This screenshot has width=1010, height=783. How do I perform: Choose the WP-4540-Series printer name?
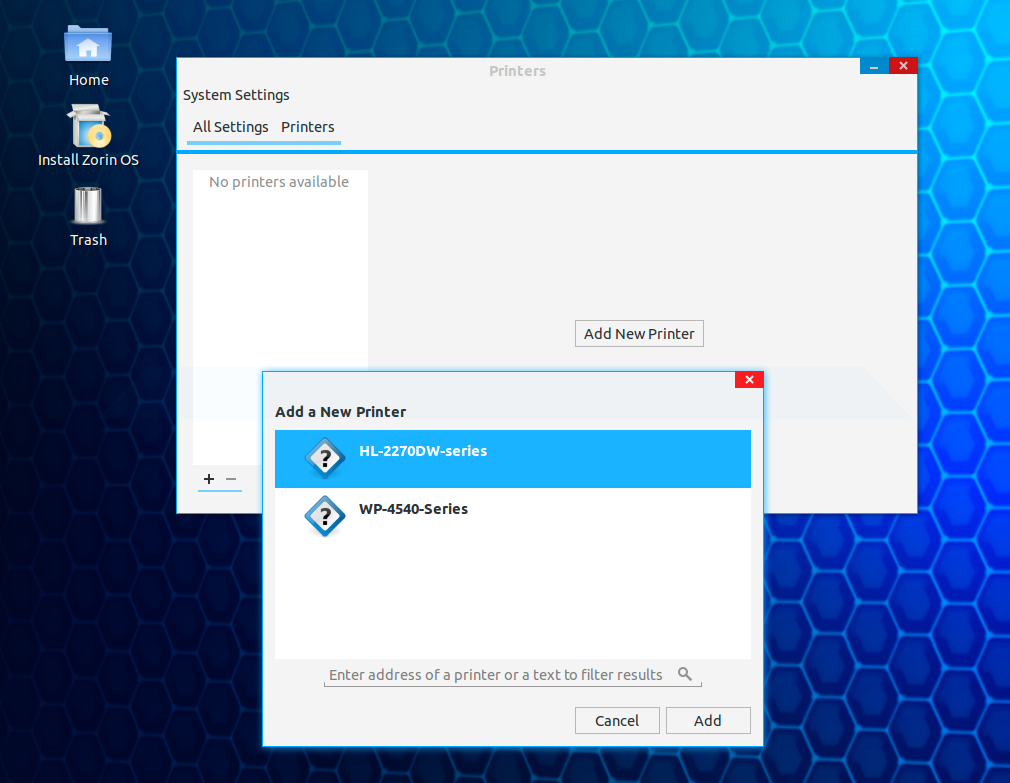413,509
